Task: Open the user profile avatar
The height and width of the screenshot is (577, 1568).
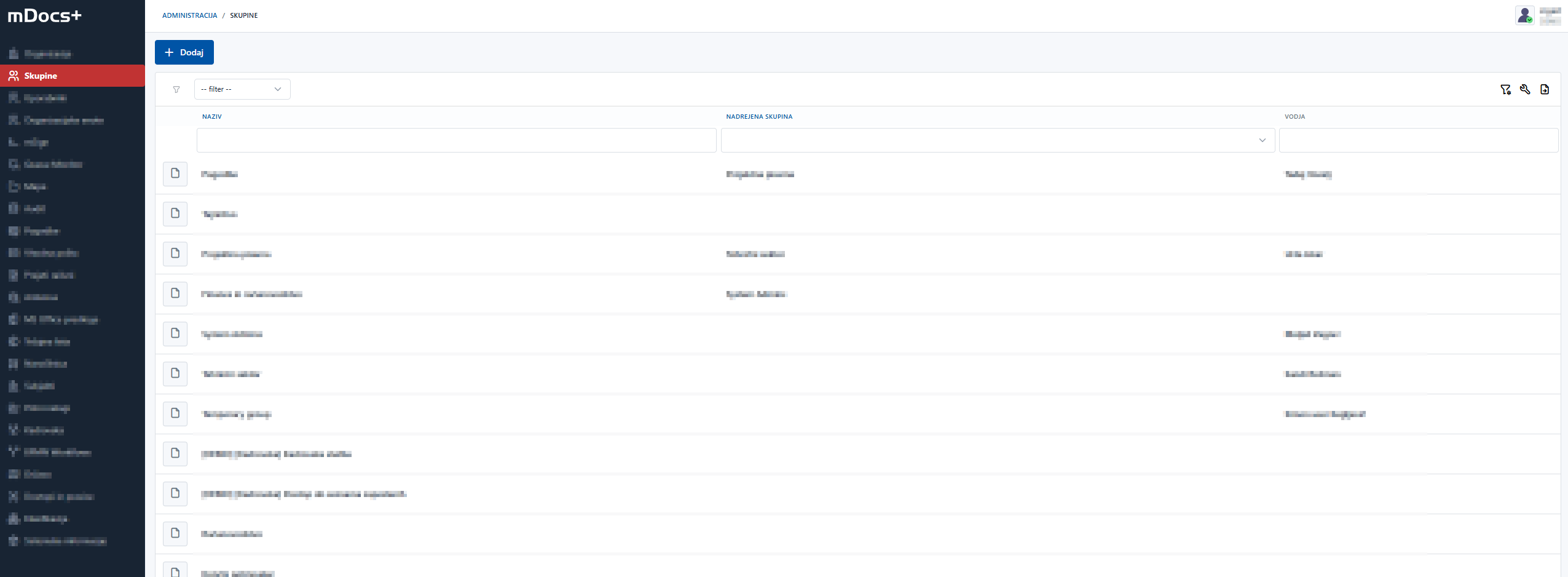Action: pos(1524,15)
